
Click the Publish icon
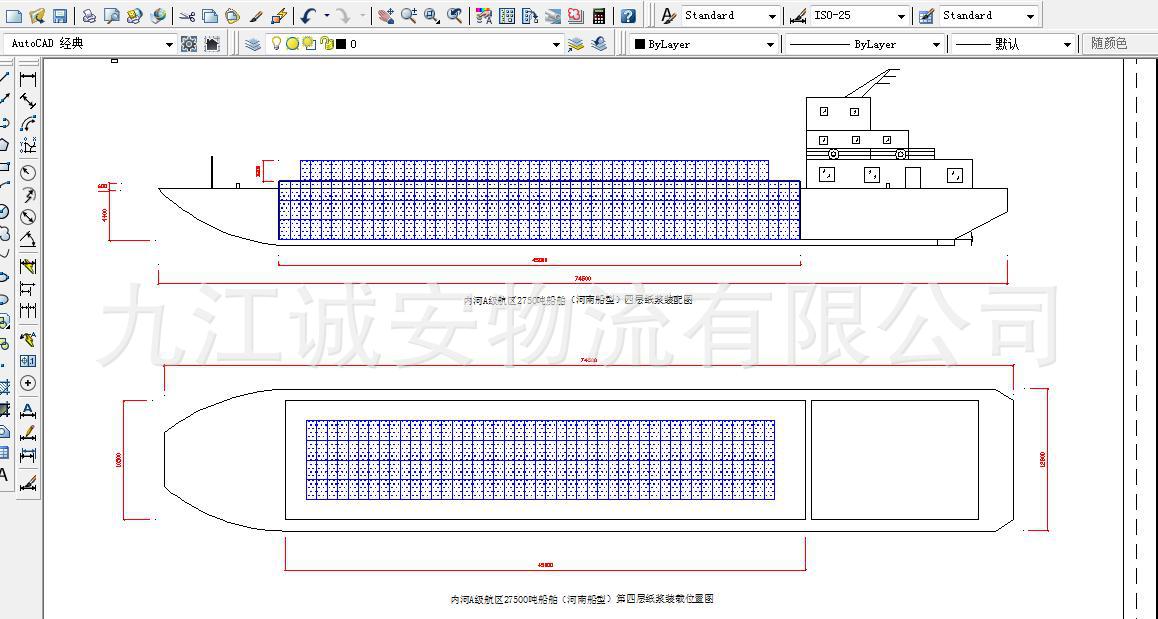click(134, 16)
